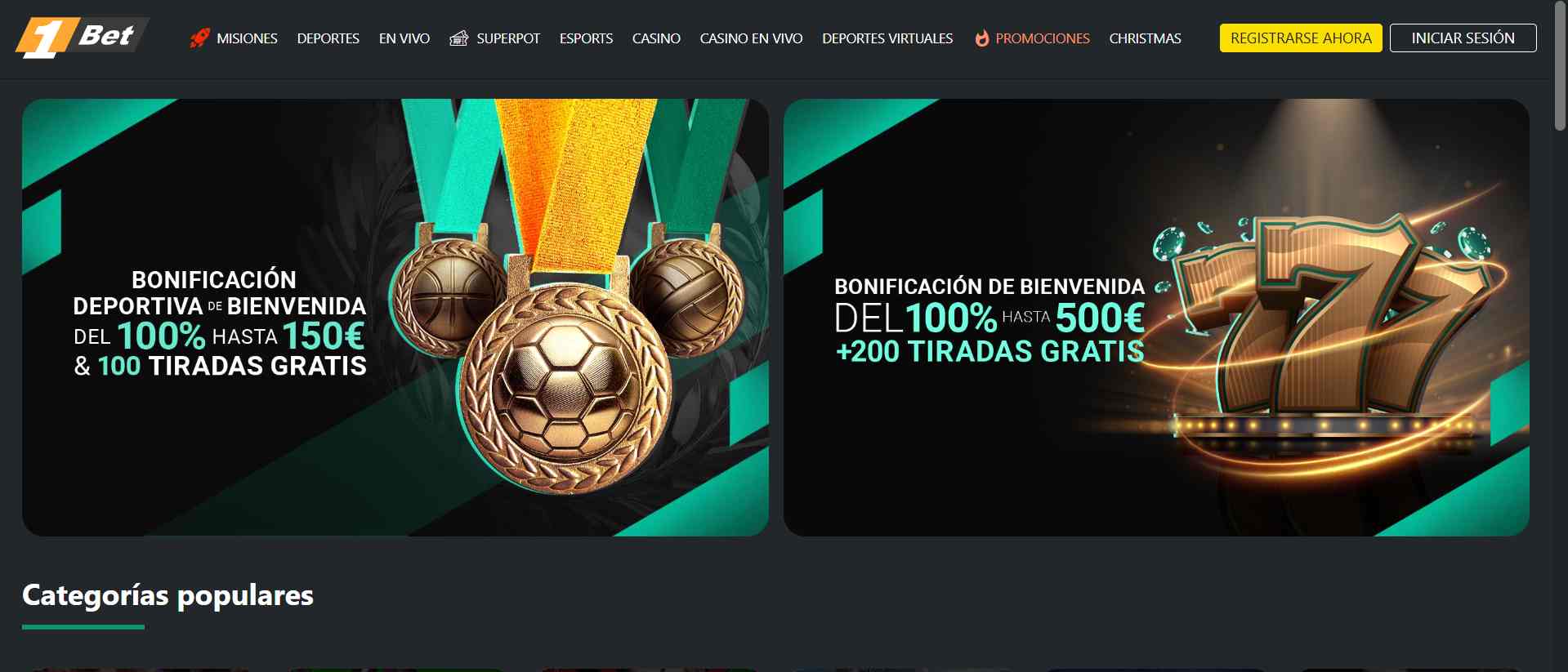The width and height of the screenshot is (1568, 672).
Task: Open the Misiones menu item
Action: 247,38
